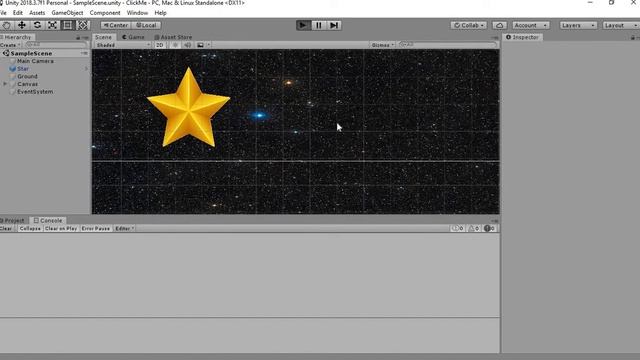This screenshot has height=360, width=640.
Task: Open Console panel options menu icon
Action: 495,221
